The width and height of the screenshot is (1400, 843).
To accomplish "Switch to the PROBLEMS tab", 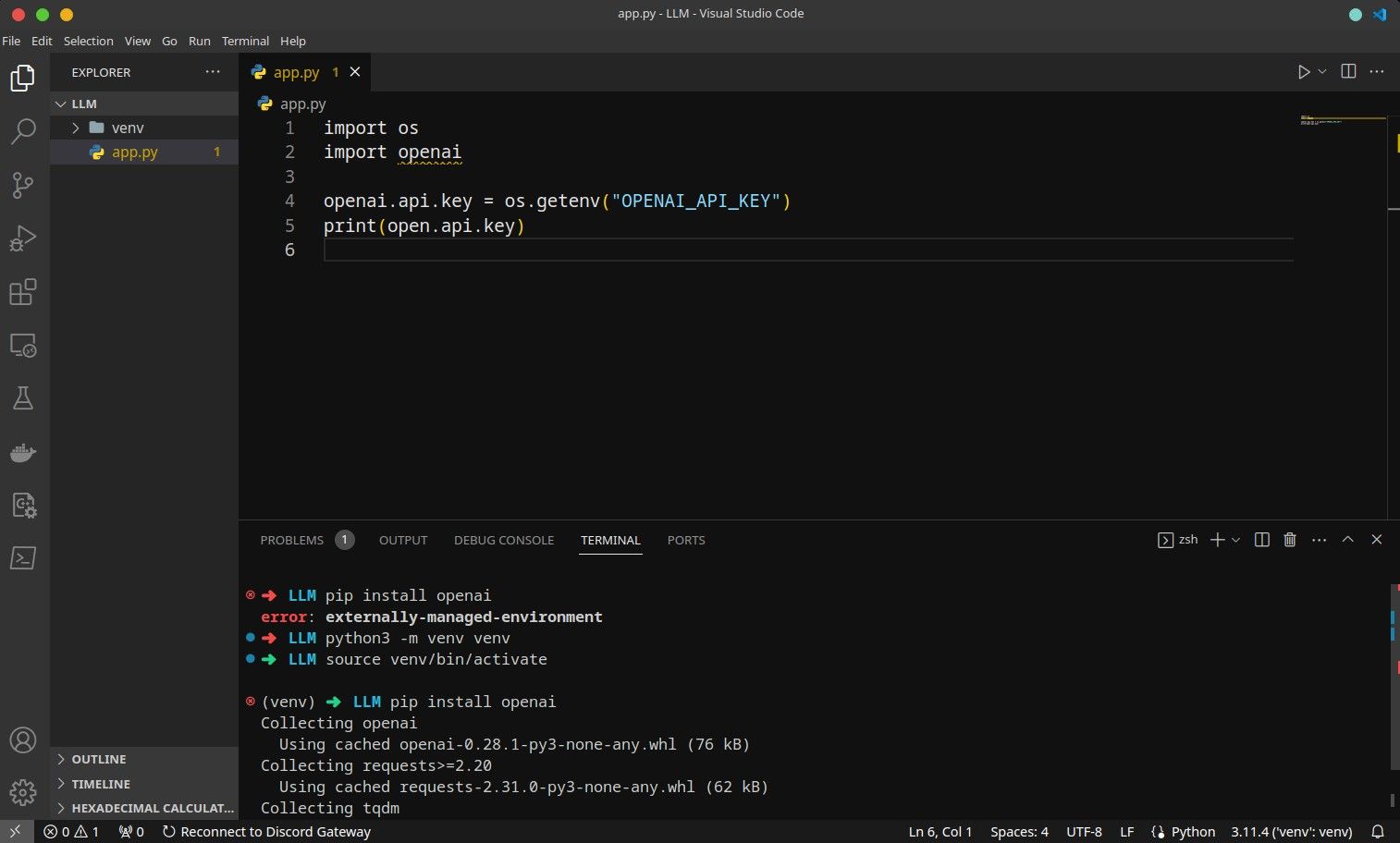I will click(x=291, y=540).
